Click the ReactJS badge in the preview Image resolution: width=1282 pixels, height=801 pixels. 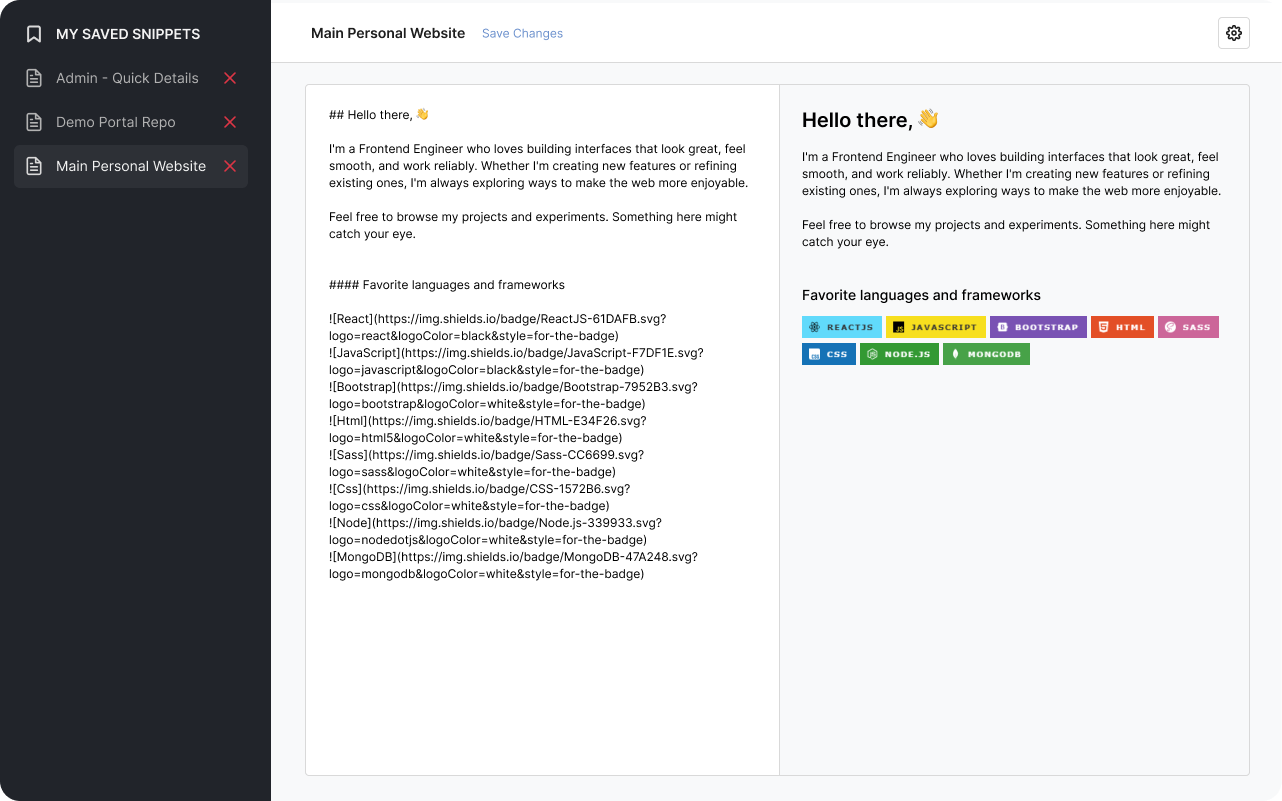coord(841,326)
